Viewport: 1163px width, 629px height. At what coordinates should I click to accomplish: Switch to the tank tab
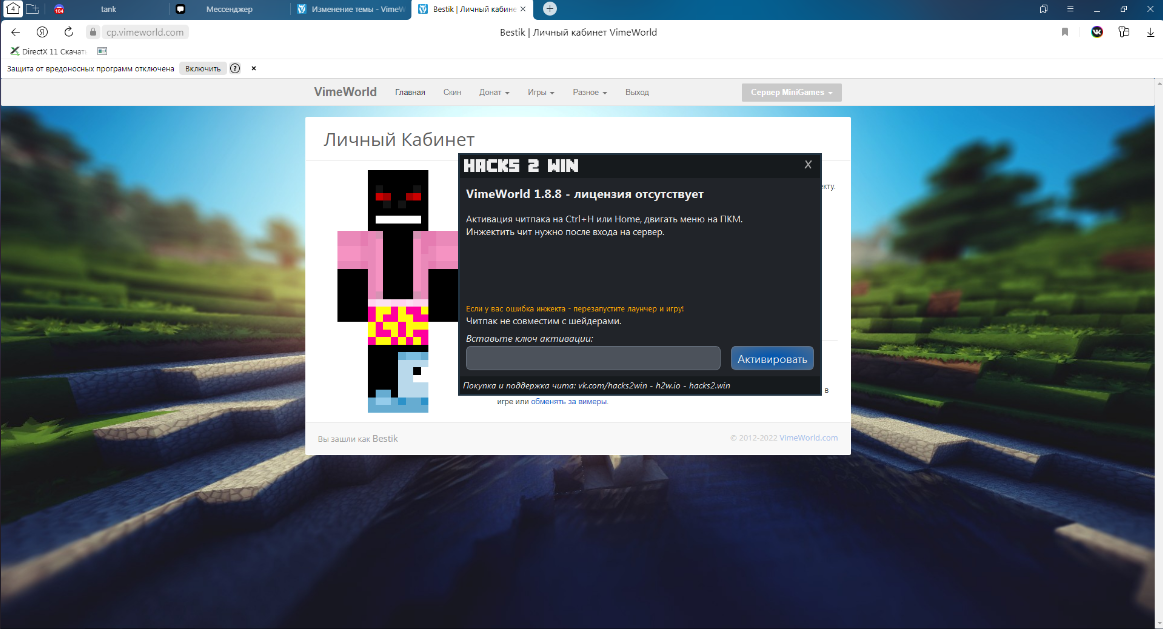[x=108, y=9]
